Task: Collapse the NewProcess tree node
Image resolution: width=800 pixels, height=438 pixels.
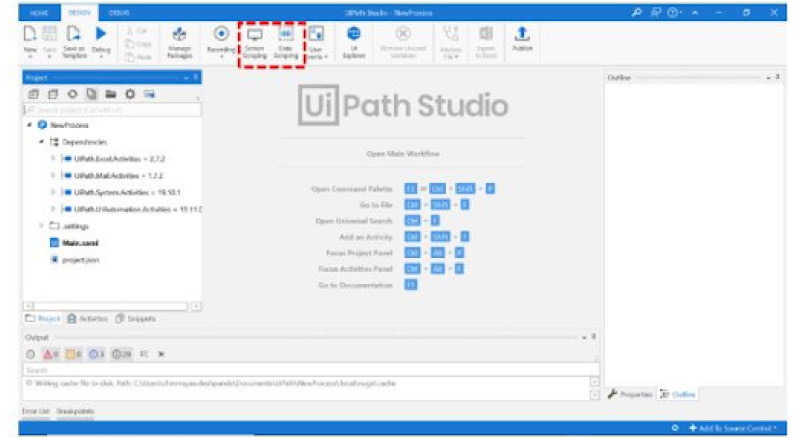Action: point(30,125)
